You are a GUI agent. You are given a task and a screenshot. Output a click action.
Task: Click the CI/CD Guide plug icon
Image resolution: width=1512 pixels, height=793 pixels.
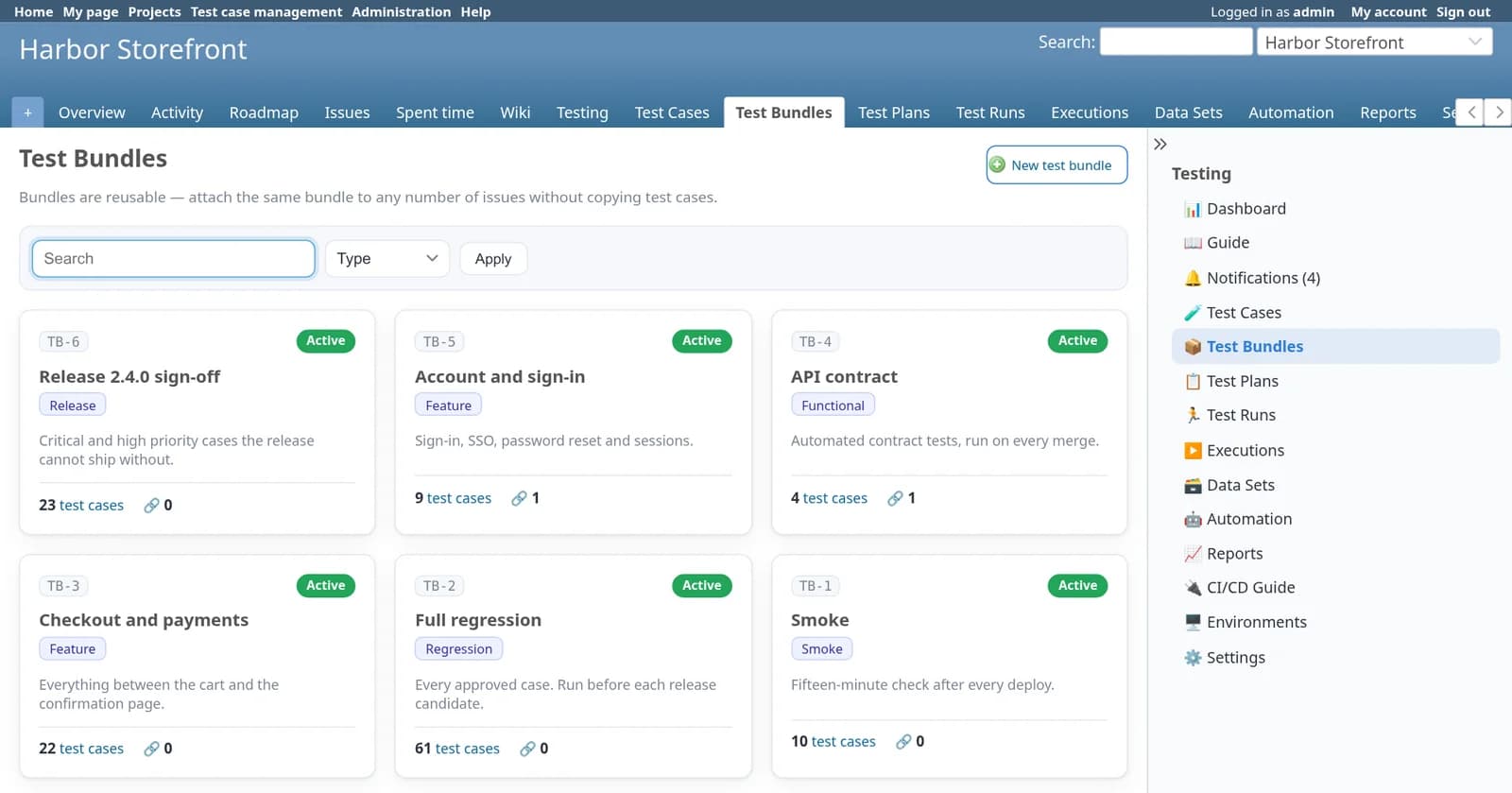coord(1193,588)
